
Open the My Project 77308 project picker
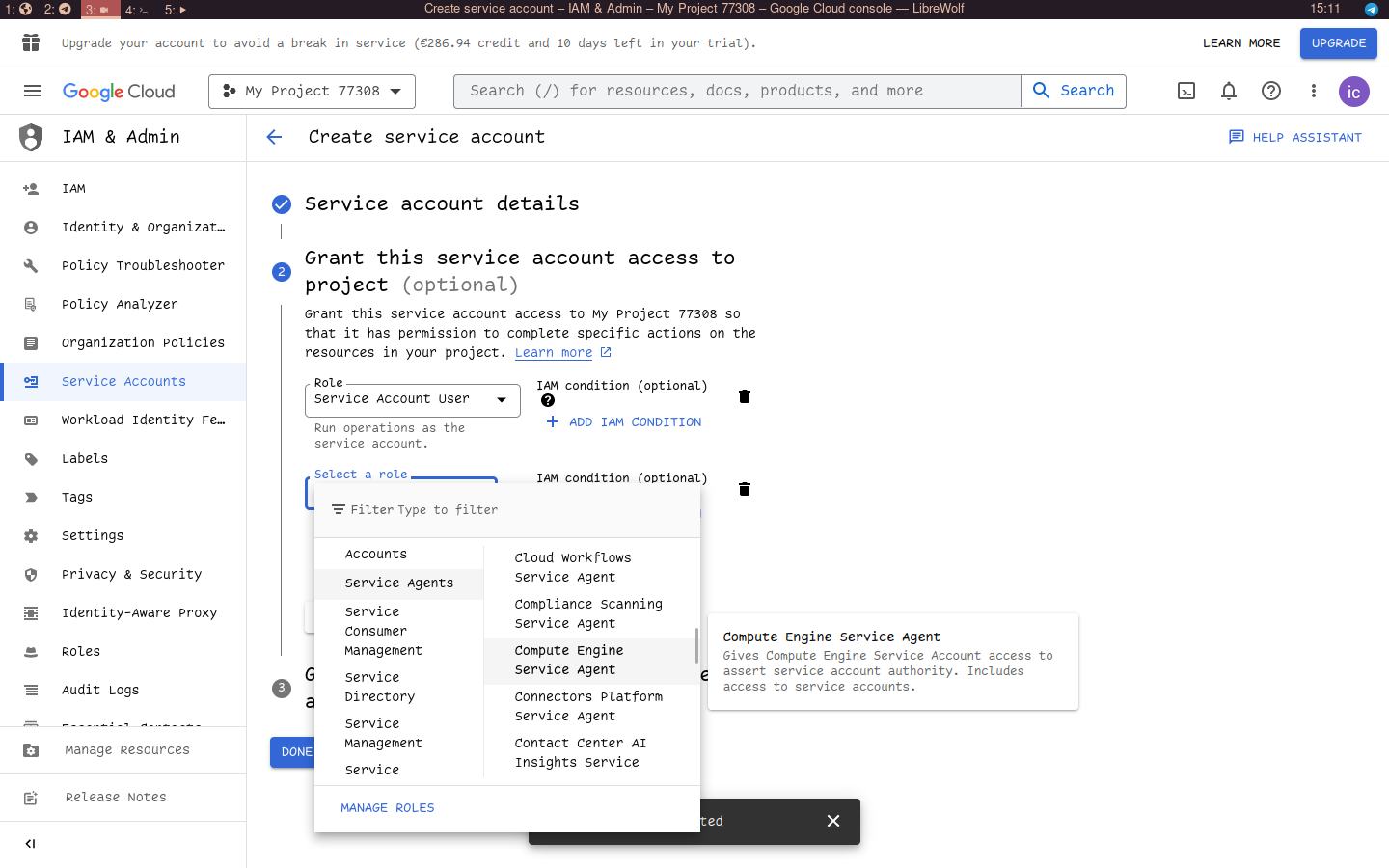311,91
